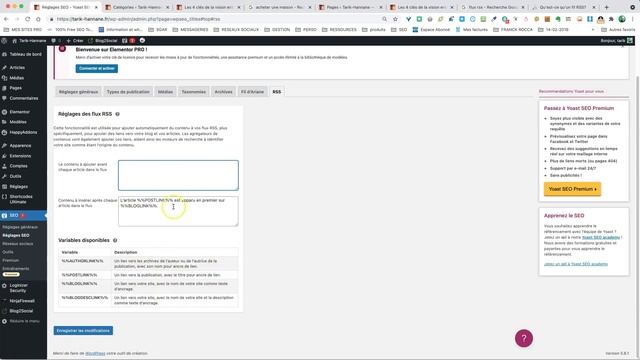Viewport: 640px width, 360px height.
Task: Switch to the Taxonomies tab
Action: tap(193, 92)
